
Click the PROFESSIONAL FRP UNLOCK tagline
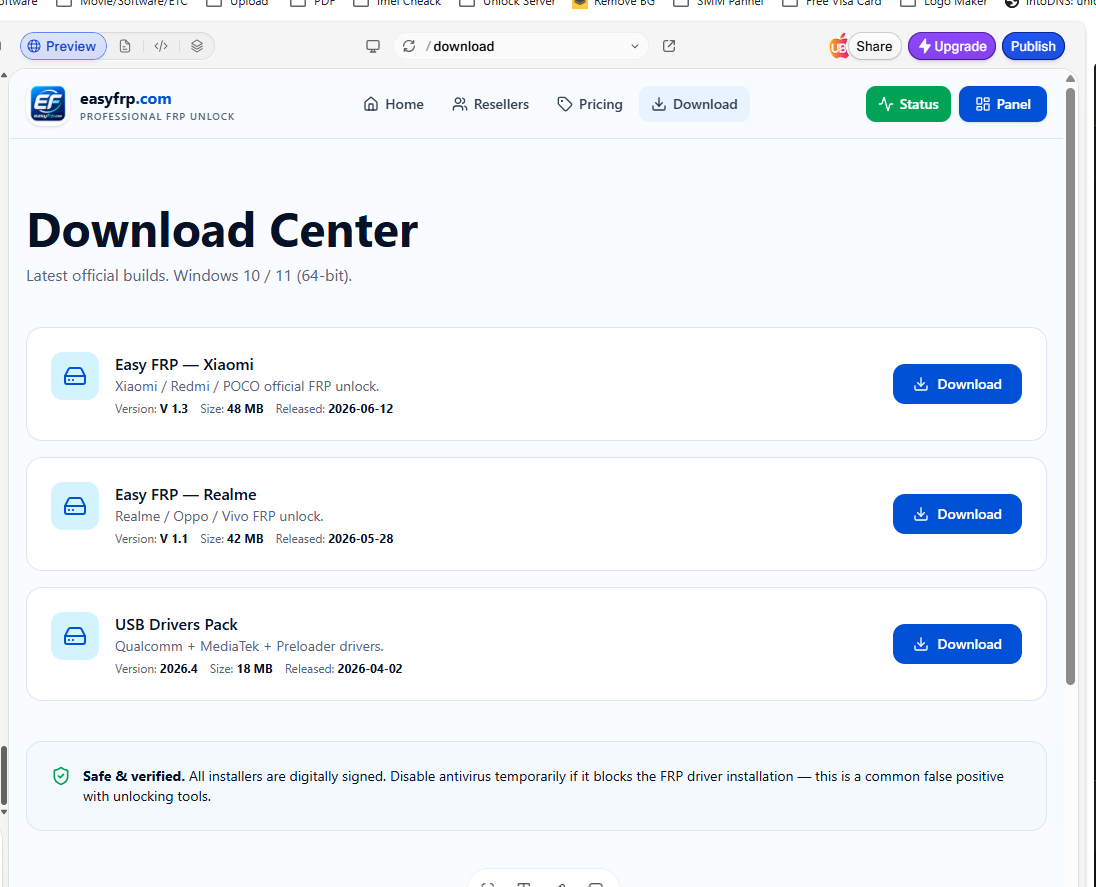click(x=157, y=117)
